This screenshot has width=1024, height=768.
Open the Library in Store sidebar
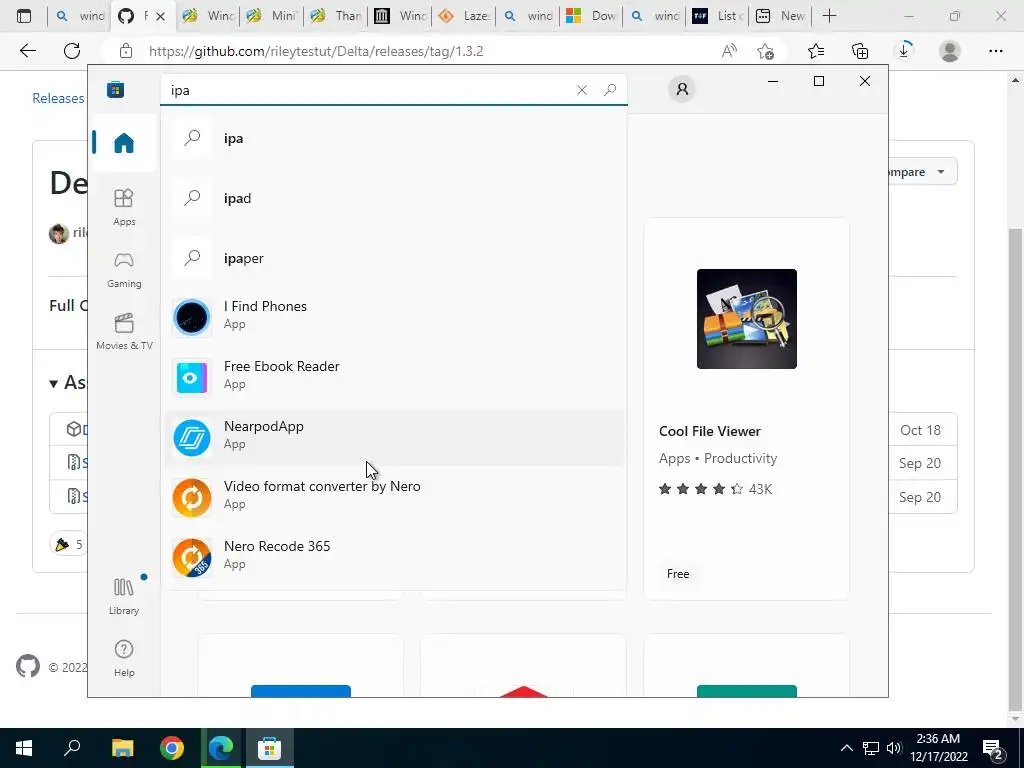pos(123,596)
